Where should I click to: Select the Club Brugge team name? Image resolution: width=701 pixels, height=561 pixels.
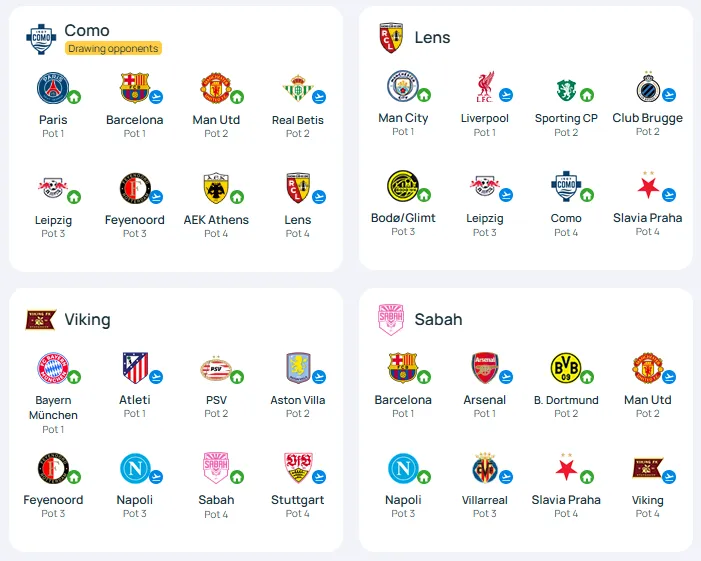coord(647,118)
